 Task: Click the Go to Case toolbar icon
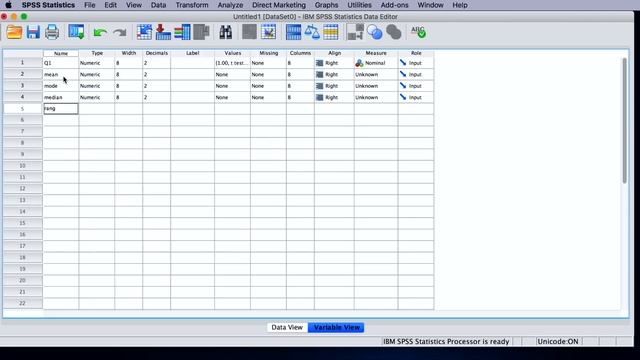tap(144, 32)
